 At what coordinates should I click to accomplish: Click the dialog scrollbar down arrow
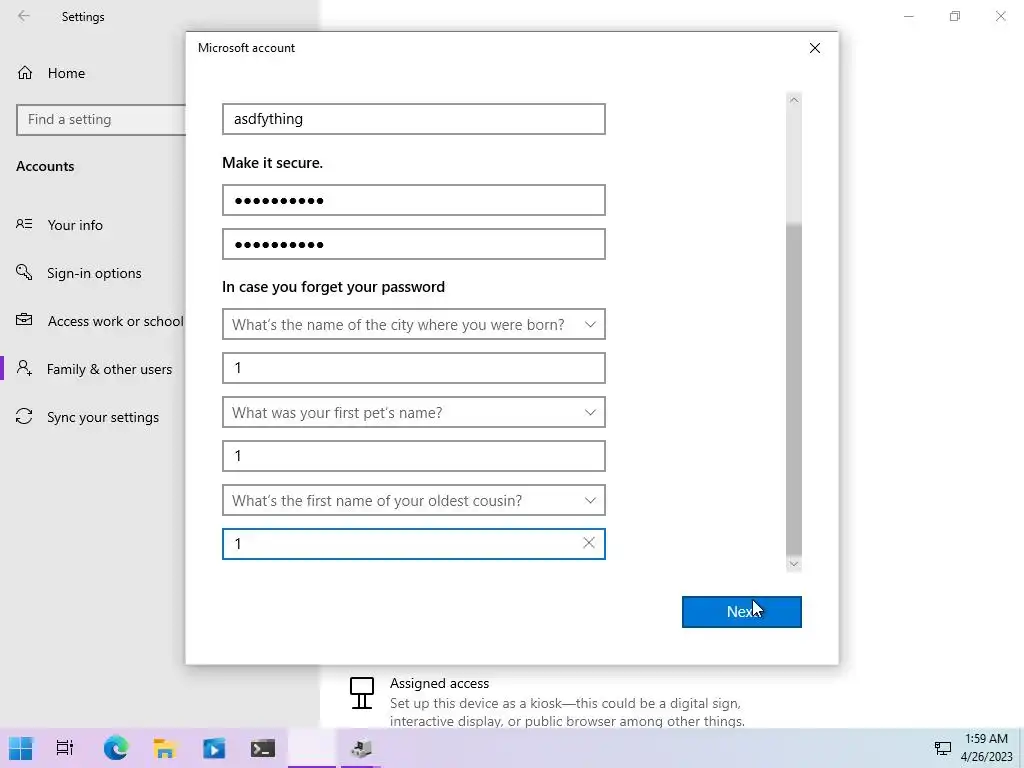point(793,564)
